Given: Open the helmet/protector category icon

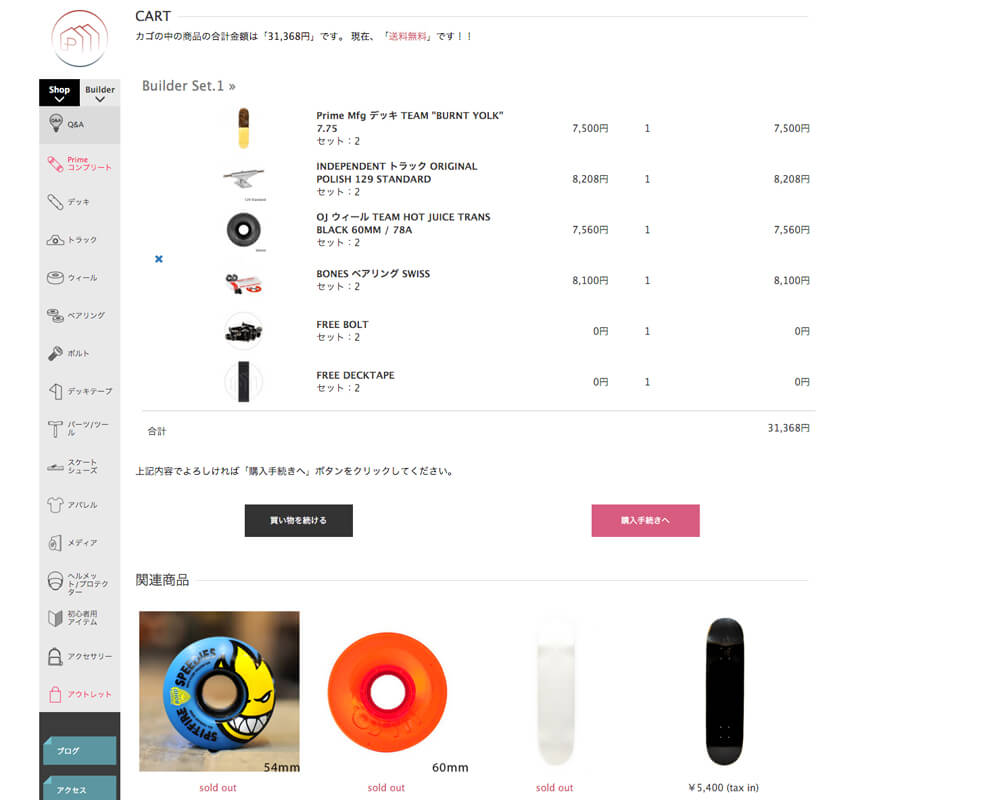Looking at the screenshot, I should 55,581.
